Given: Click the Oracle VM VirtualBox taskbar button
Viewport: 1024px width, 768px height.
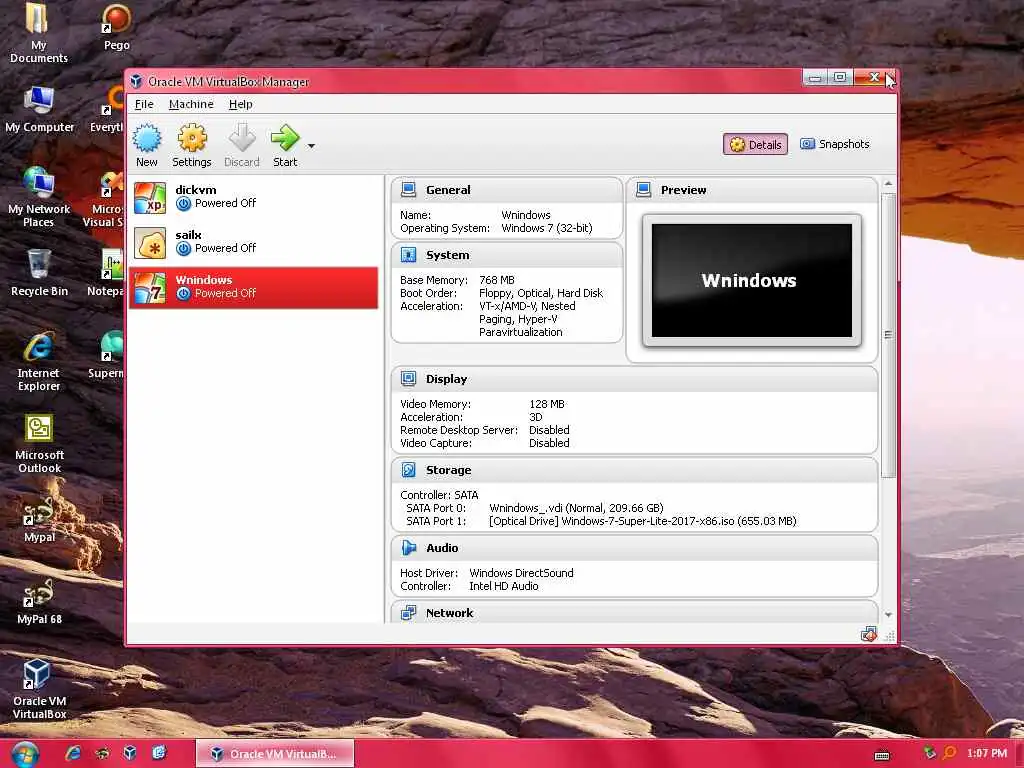Looking at the screenshot, I should 275,754.
